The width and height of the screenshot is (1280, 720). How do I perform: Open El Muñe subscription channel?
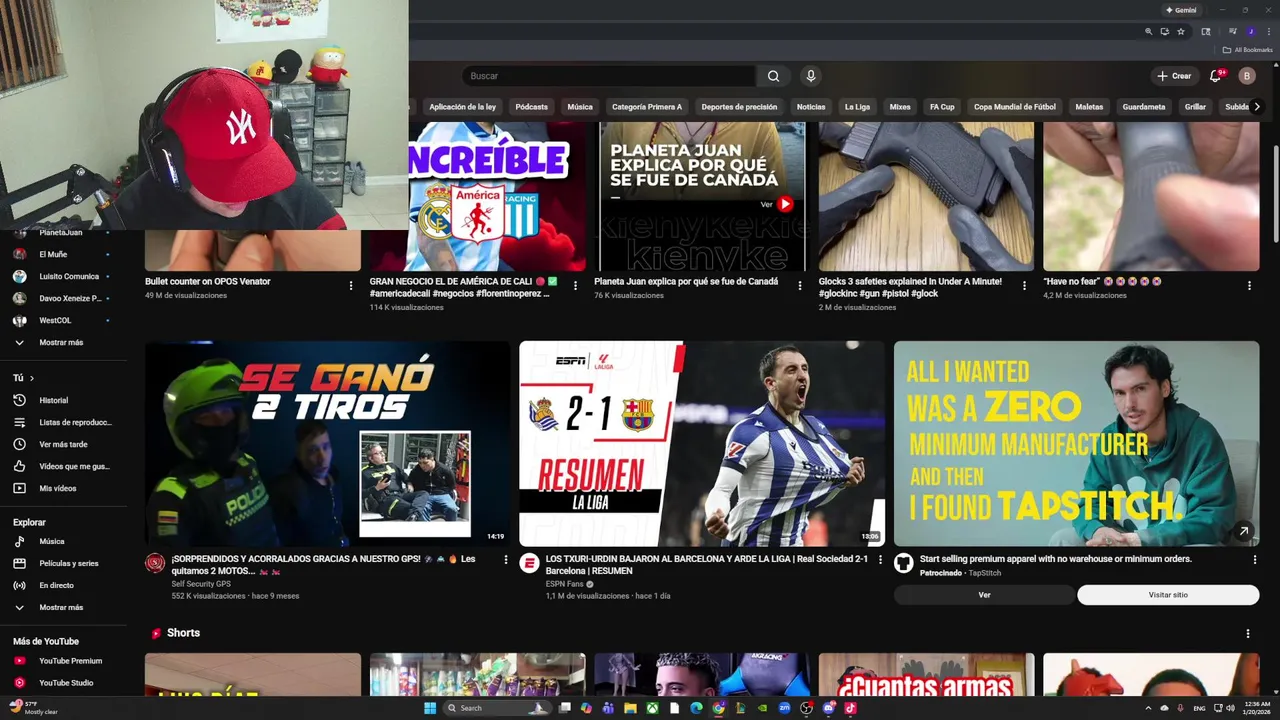[53, 254]
